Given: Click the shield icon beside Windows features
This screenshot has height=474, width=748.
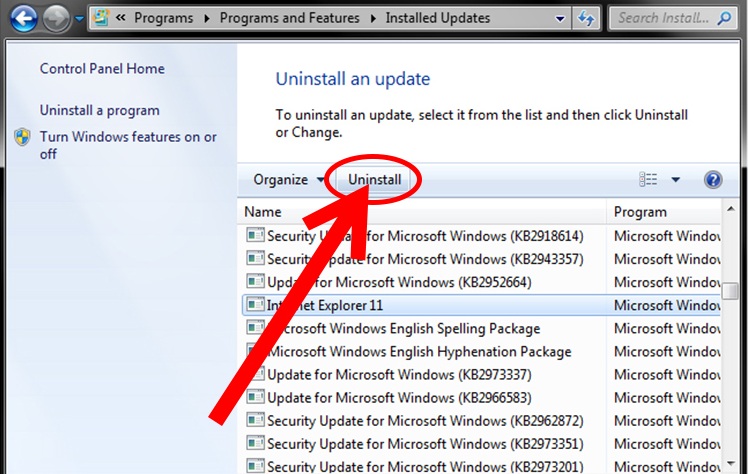Looking at the screenshot, I should tap(22, 137).
